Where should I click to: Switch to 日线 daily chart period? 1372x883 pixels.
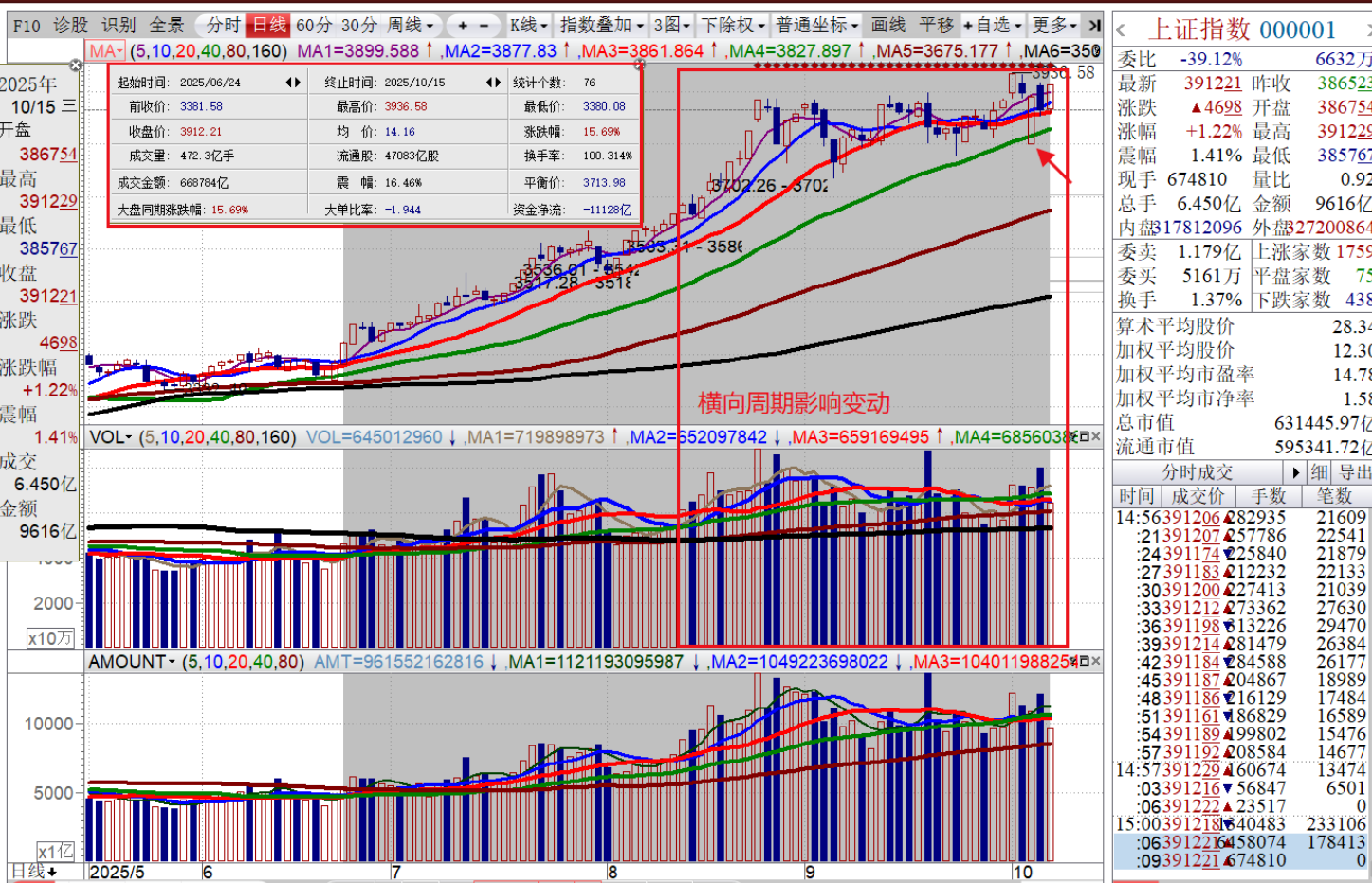tap(269, 26)
